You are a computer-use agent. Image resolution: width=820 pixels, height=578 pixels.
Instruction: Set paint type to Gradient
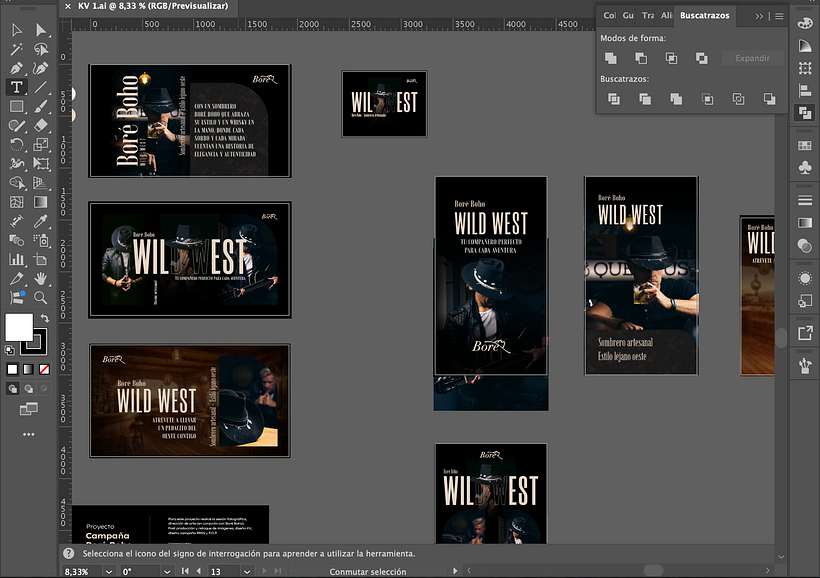(x=28, y=369)
